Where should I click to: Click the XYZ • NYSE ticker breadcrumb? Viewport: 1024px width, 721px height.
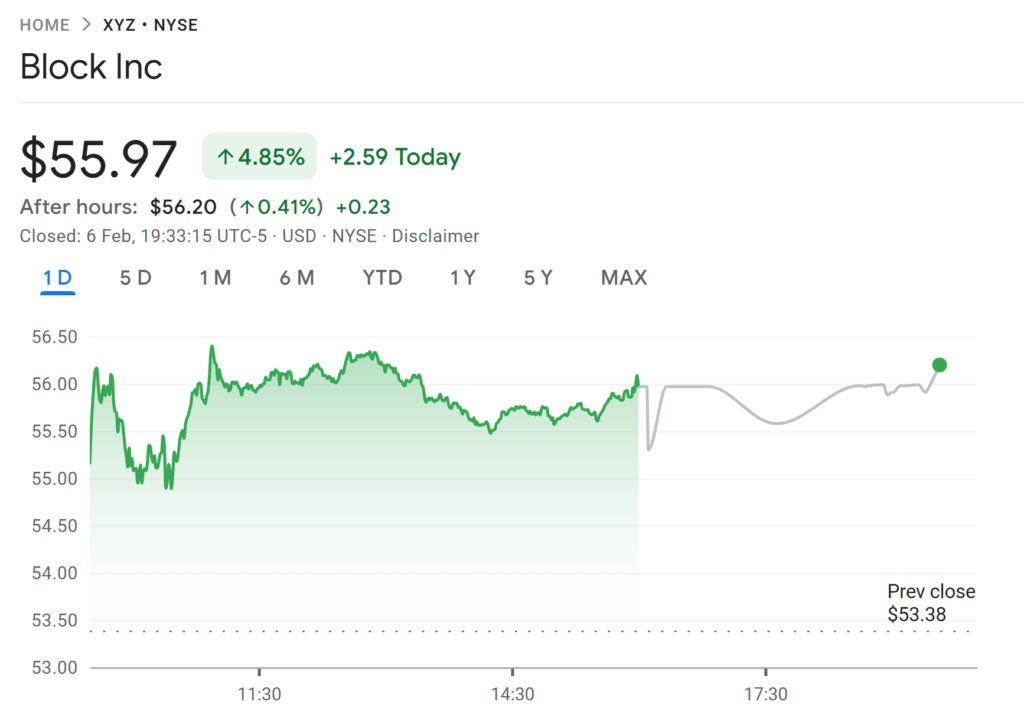[x=148, y=25]
